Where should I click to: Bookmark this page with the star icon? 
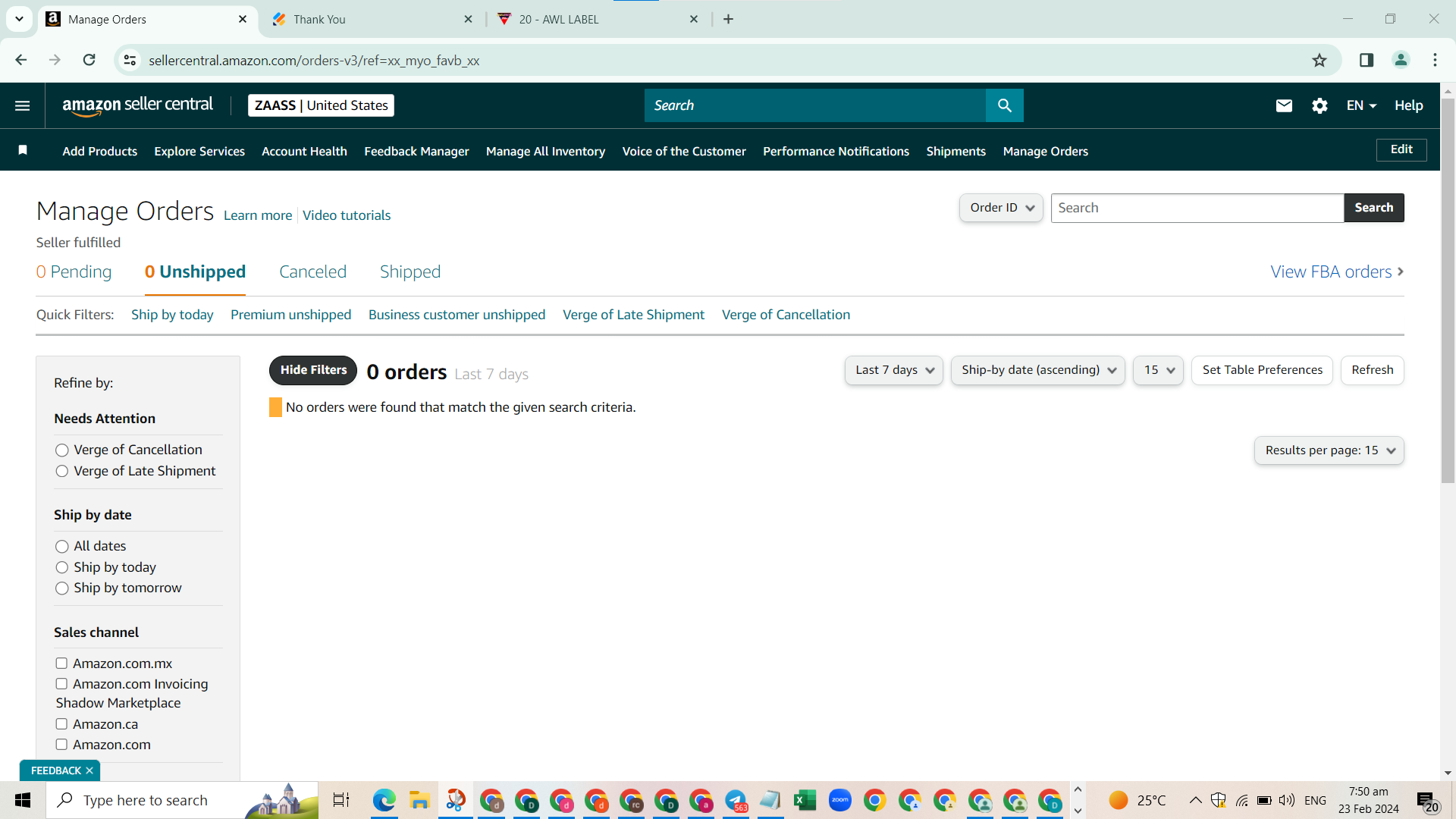pyautogui.click(x=1319, y=61)
